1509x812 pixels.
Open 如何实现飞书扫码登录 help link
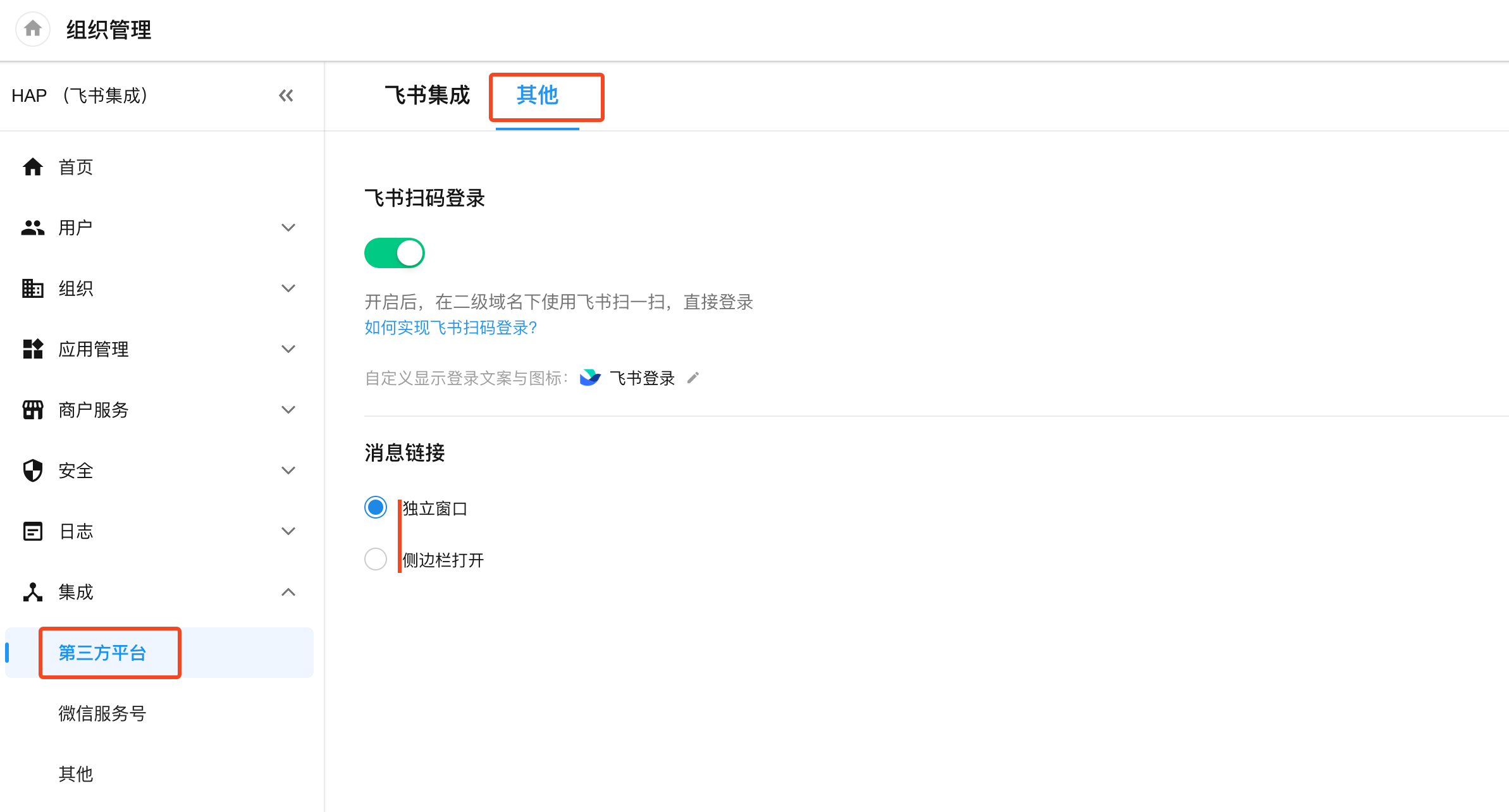(451, 328)
